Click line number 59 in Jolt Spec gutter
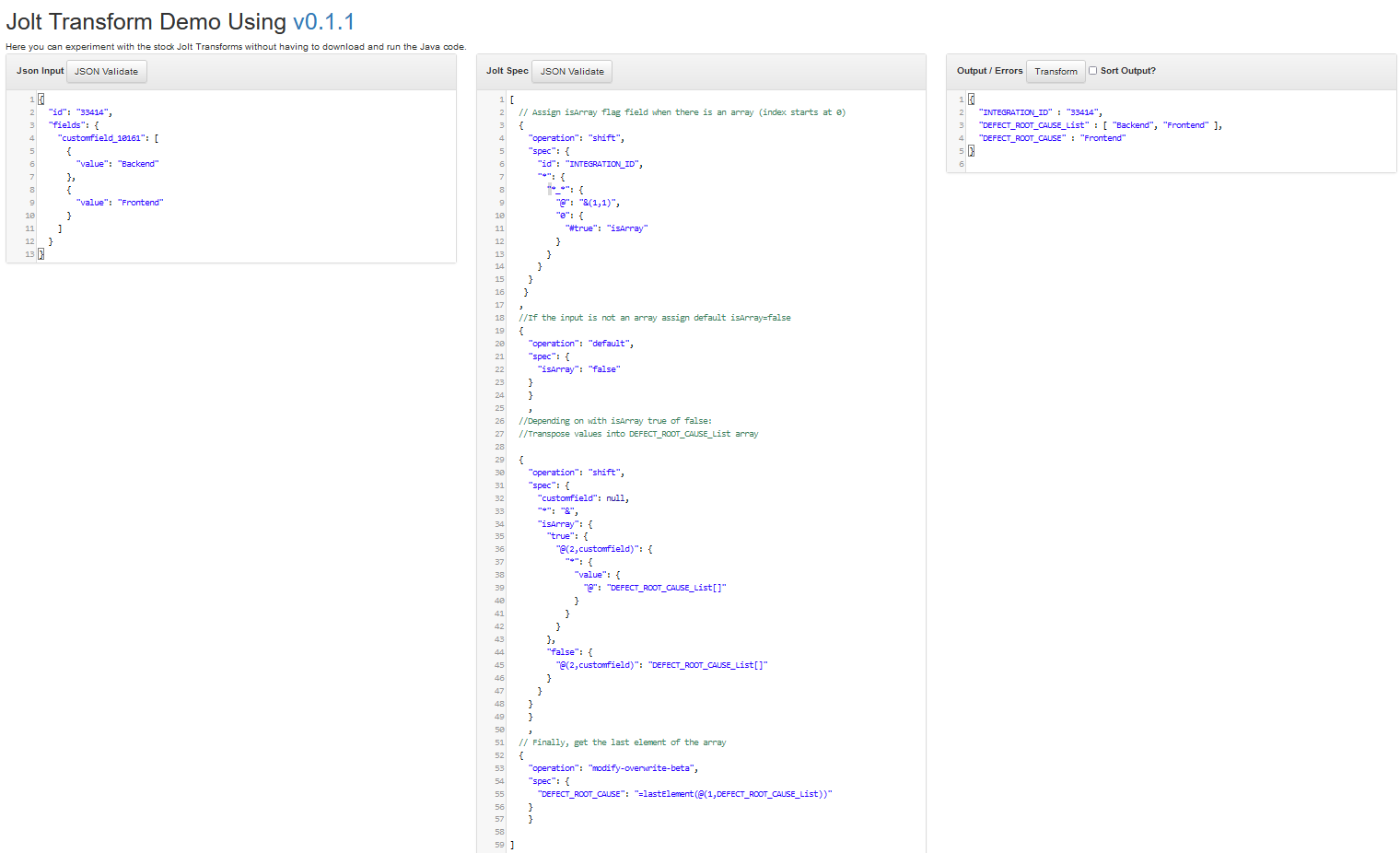The image size is (1400, 853). tap(499, 845)
